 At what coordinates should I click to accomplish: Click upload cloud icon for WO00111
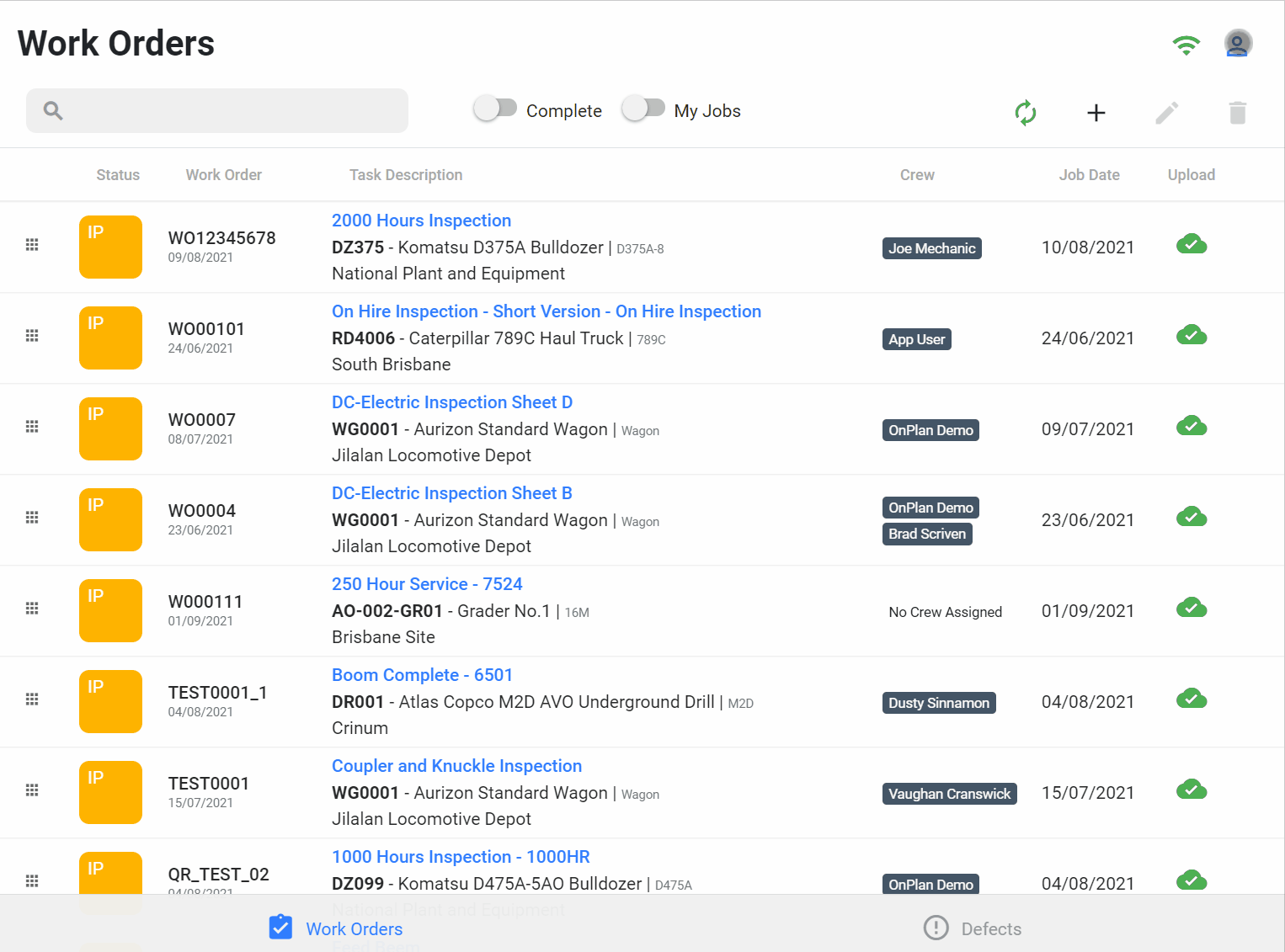[1192, 608]
